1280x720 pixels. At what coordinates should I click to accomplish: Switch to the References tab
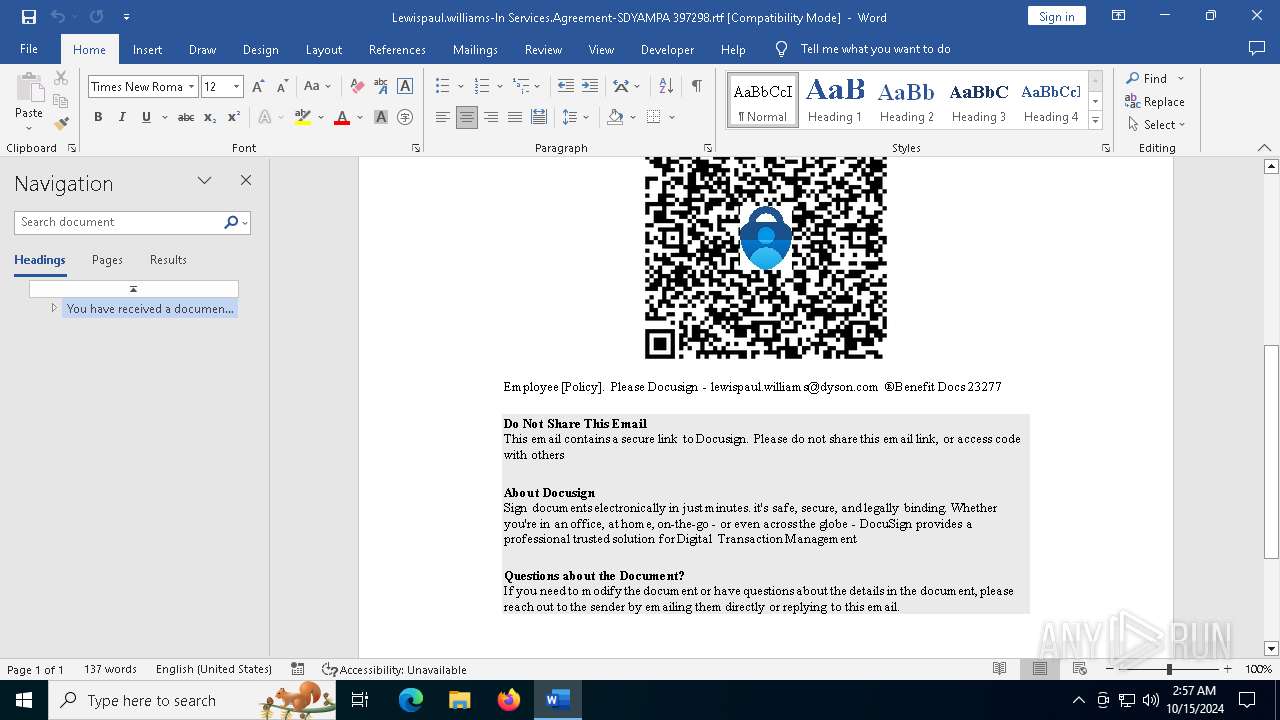[x=397, y=49]
